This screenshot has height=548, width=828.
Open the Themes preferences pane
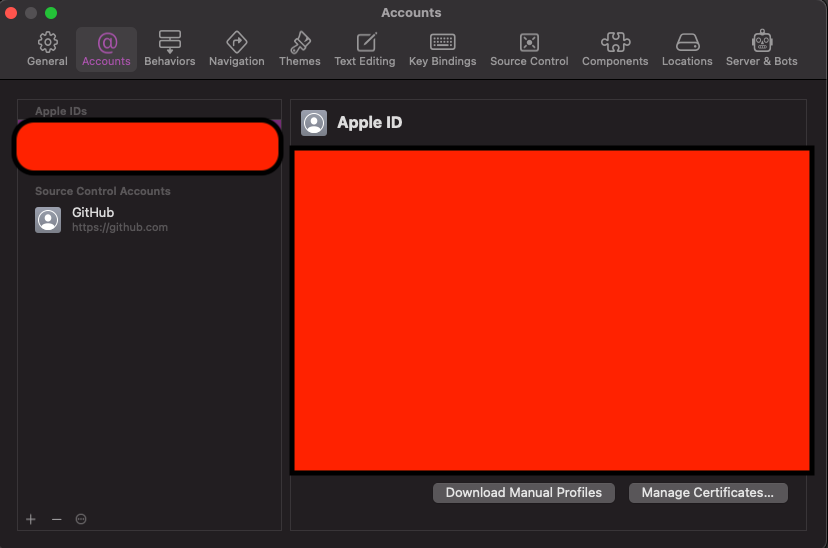click(300, 49)
